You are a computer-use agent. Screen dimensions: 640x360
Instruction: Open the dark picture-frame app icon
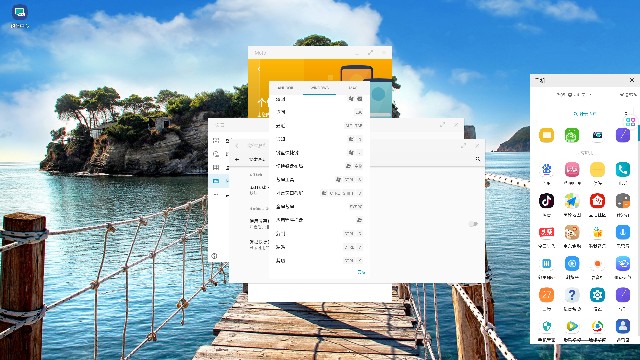tap(597, 135)
